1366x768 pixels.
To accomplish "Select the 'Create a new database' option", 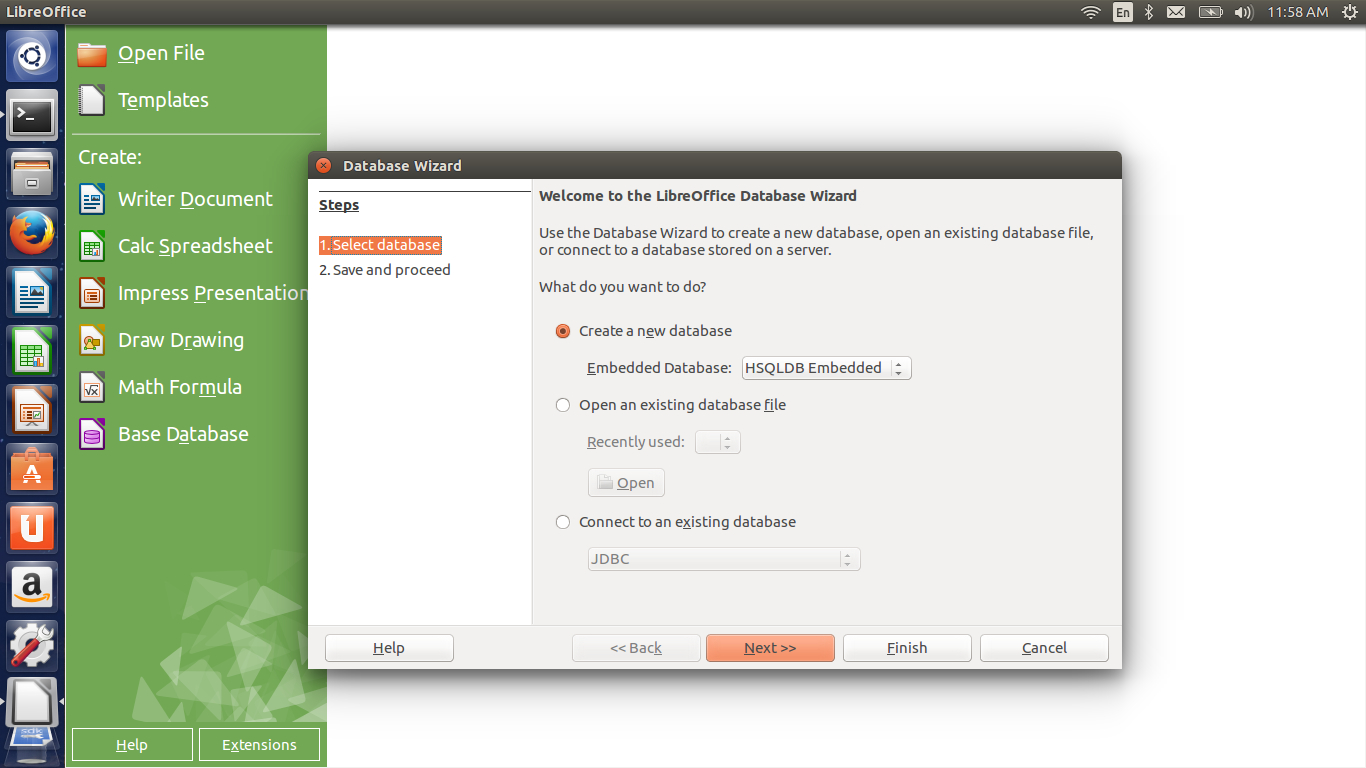I will coord(644,331).
